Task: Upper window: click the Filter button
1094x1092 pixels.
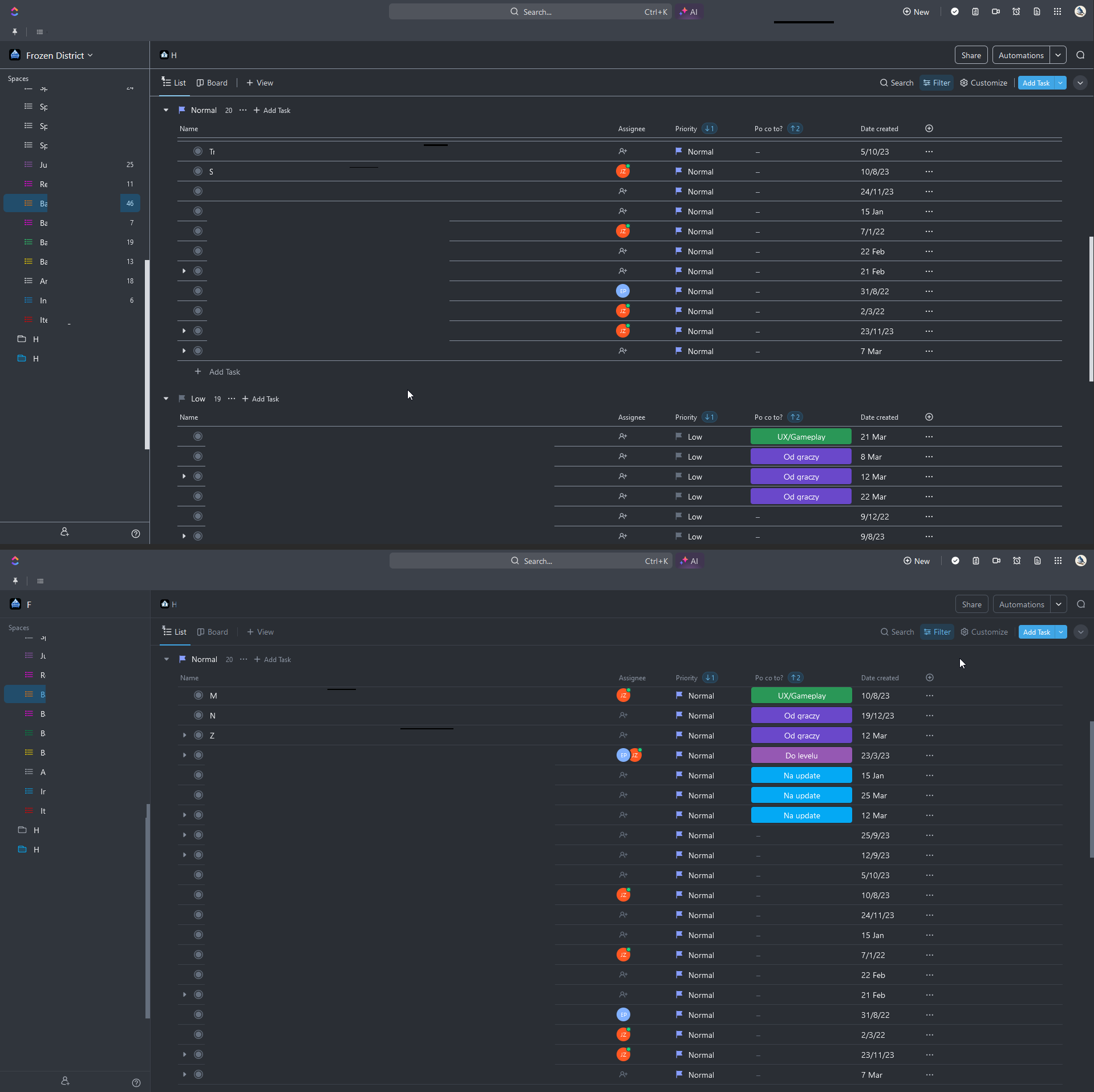Action: click(937, 83)
